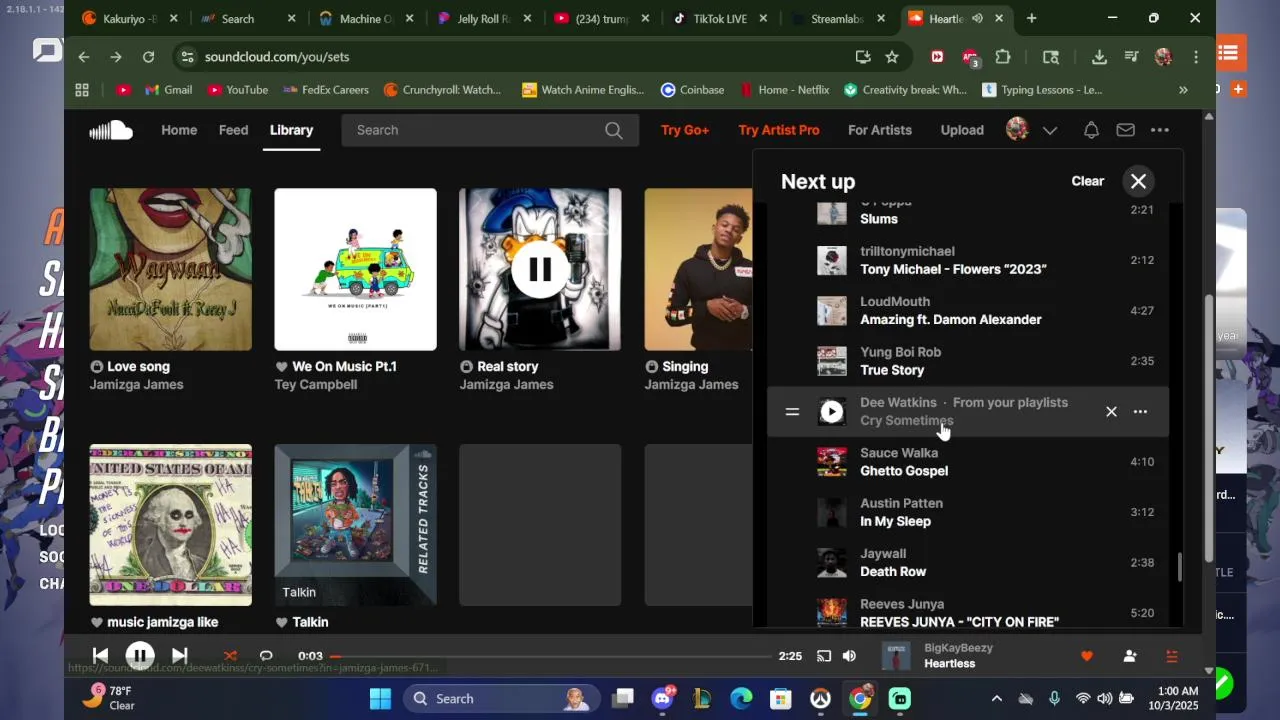Bookmark this page with the star
The height and width of the screenshot is (720, 1280).
[x=892, y=57]
